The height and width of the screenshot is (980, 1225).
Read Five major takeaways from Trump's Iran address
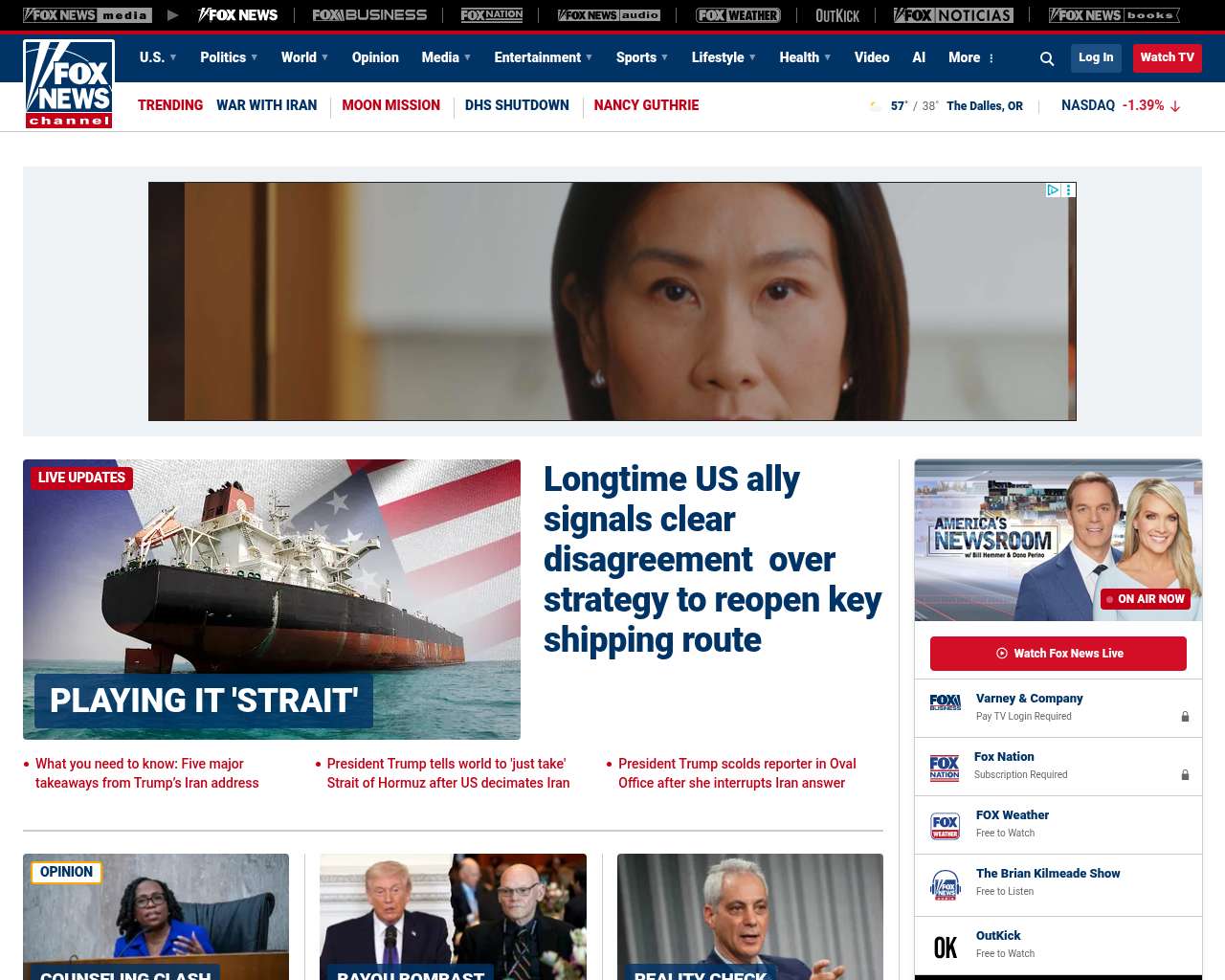tap(147, 773)
